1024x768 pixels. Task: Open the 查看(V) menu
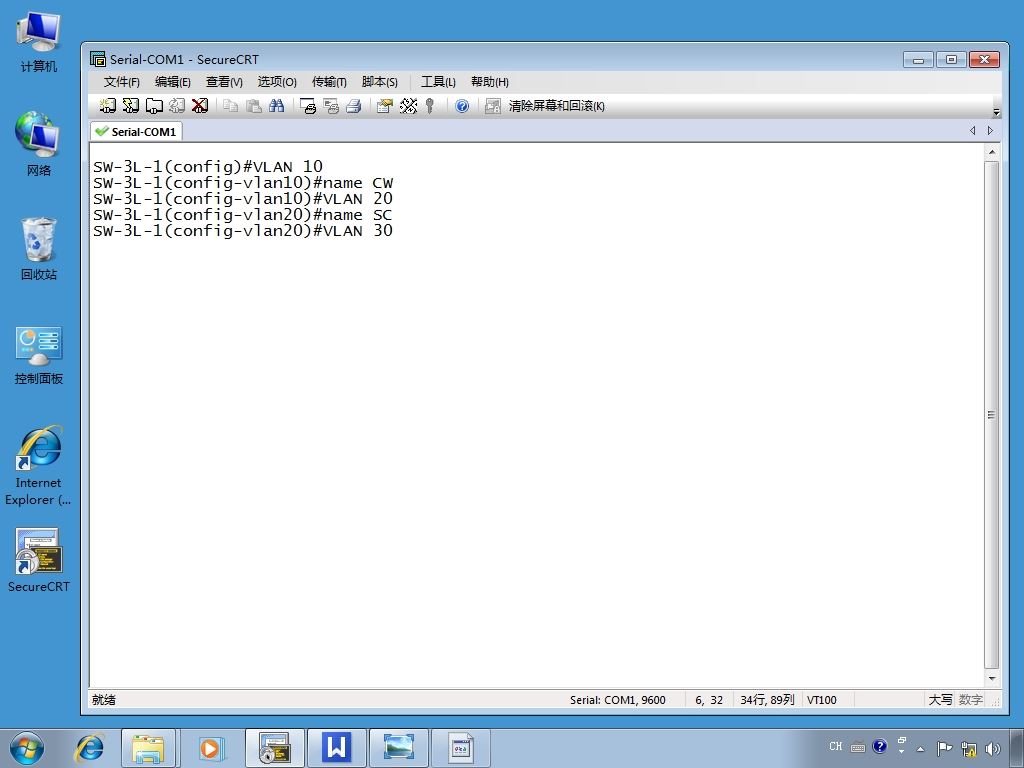click(x=224, y=82)
